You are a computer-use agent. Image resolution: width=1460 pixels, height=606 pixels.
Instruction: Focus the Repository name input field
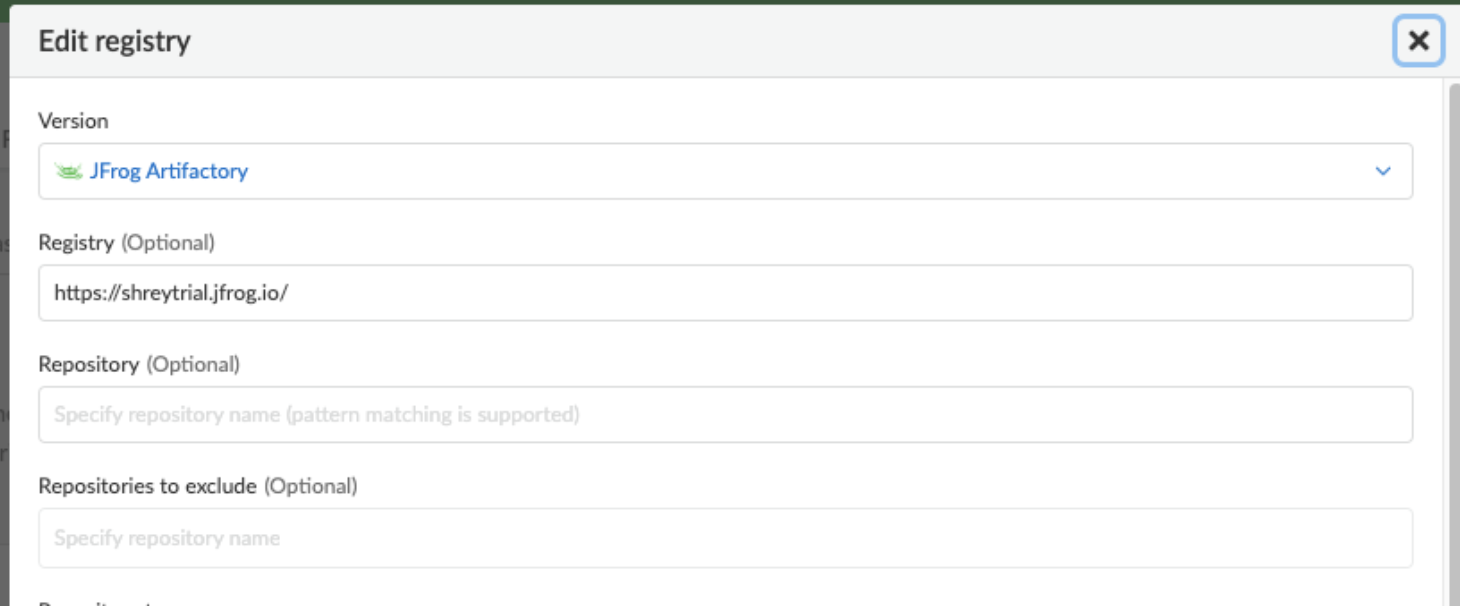(725, 415)
